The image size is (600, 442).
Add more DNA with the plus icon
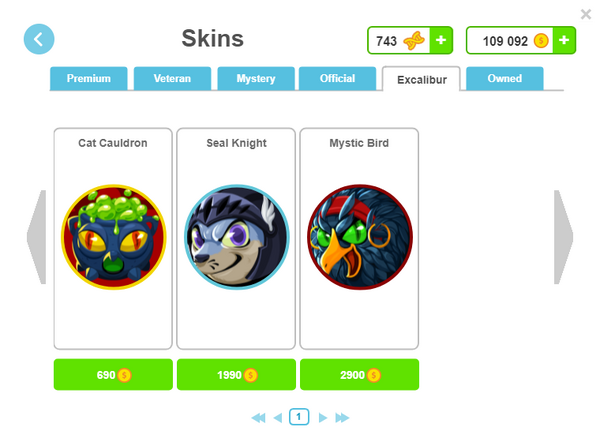[x=441, y=40]
